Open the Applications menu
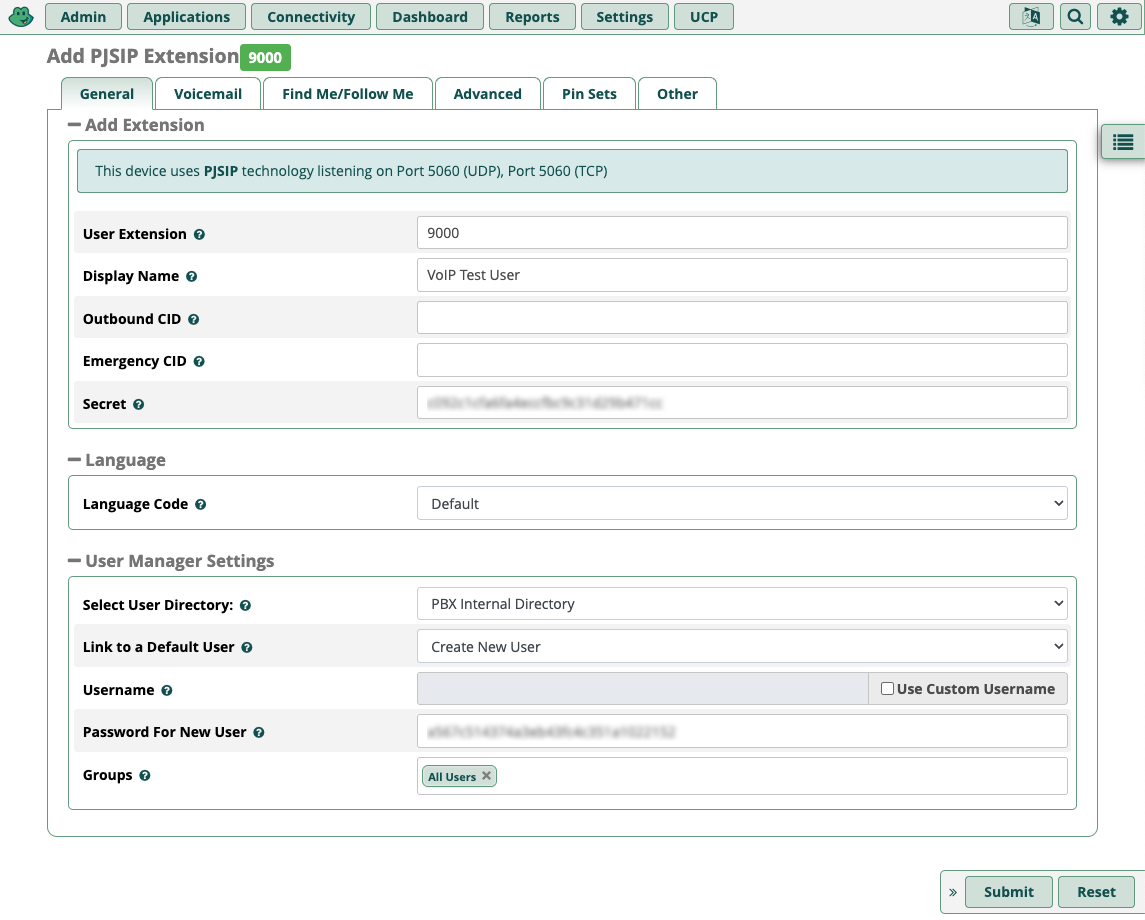Image resolution: width=1145 pixels, height=920 pixels. coord(186,17)
